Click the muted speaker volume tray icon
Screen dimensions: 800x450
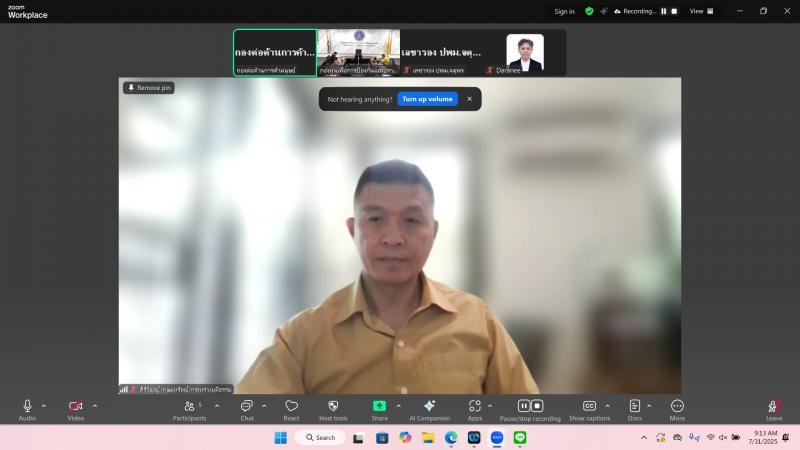(x=723, y=438)
